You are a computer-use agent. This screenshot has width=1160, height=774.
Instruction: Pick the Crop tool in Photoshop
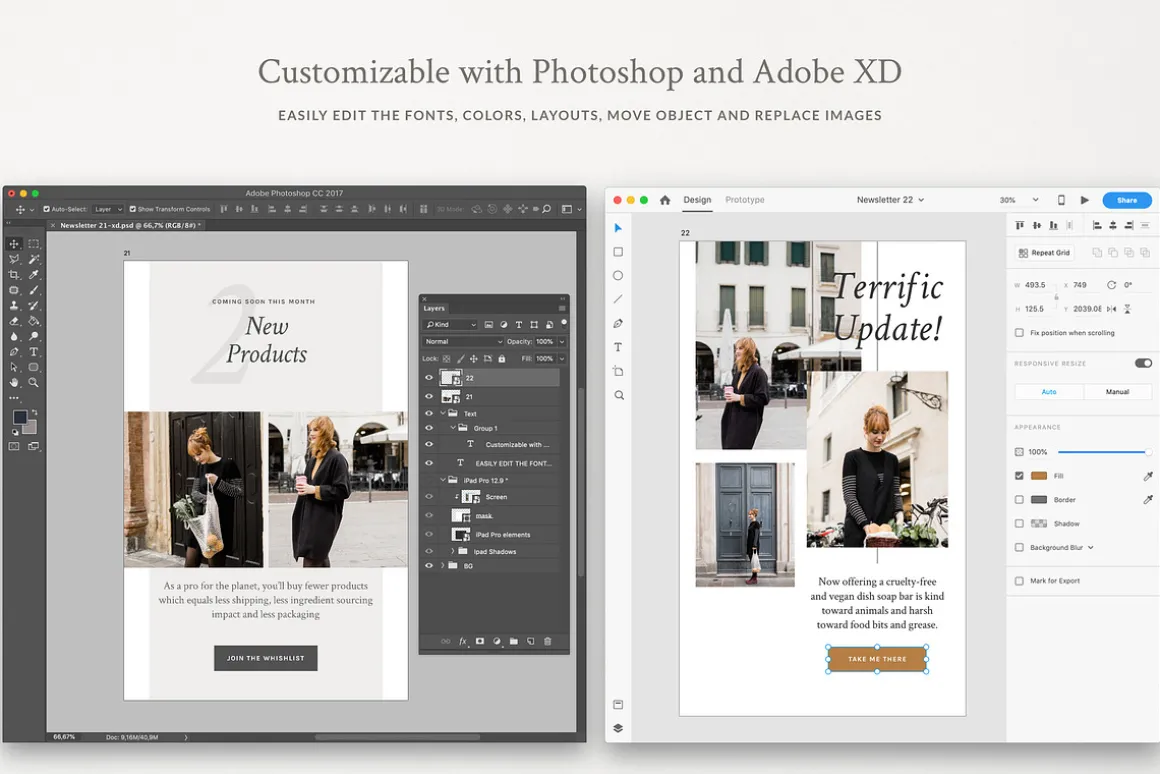click(14, 275)
